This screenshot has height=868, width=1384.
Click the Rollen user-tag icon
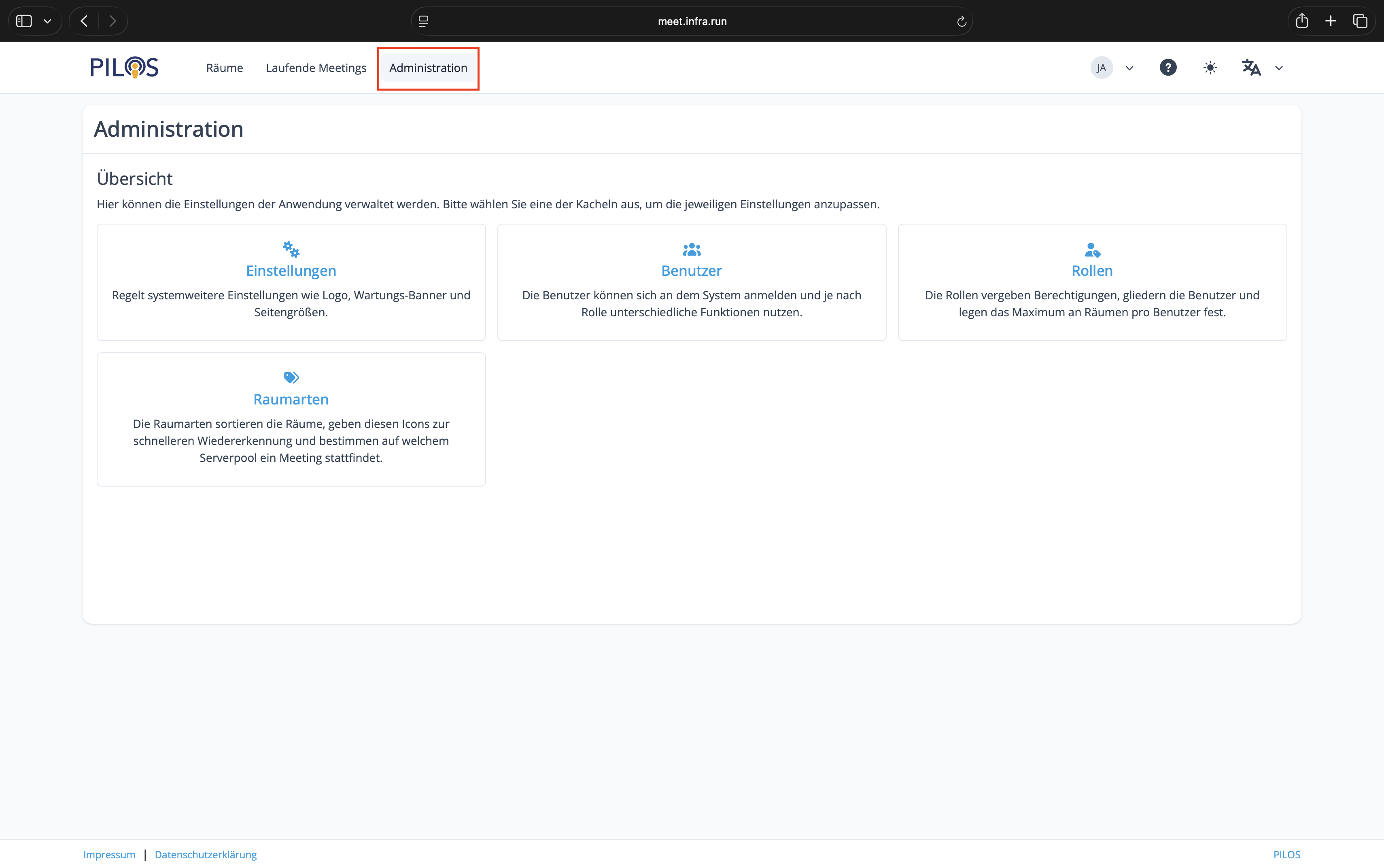tap(1092, 250)
